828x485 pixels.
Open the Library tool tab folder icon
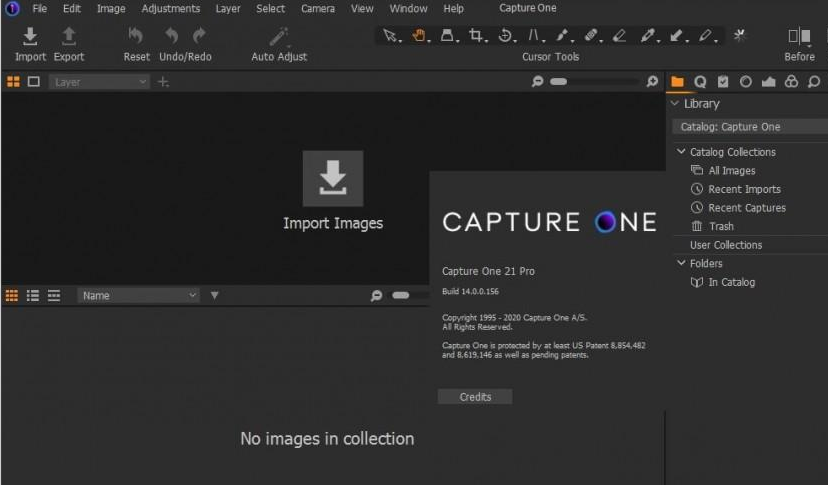pos(677,81)
